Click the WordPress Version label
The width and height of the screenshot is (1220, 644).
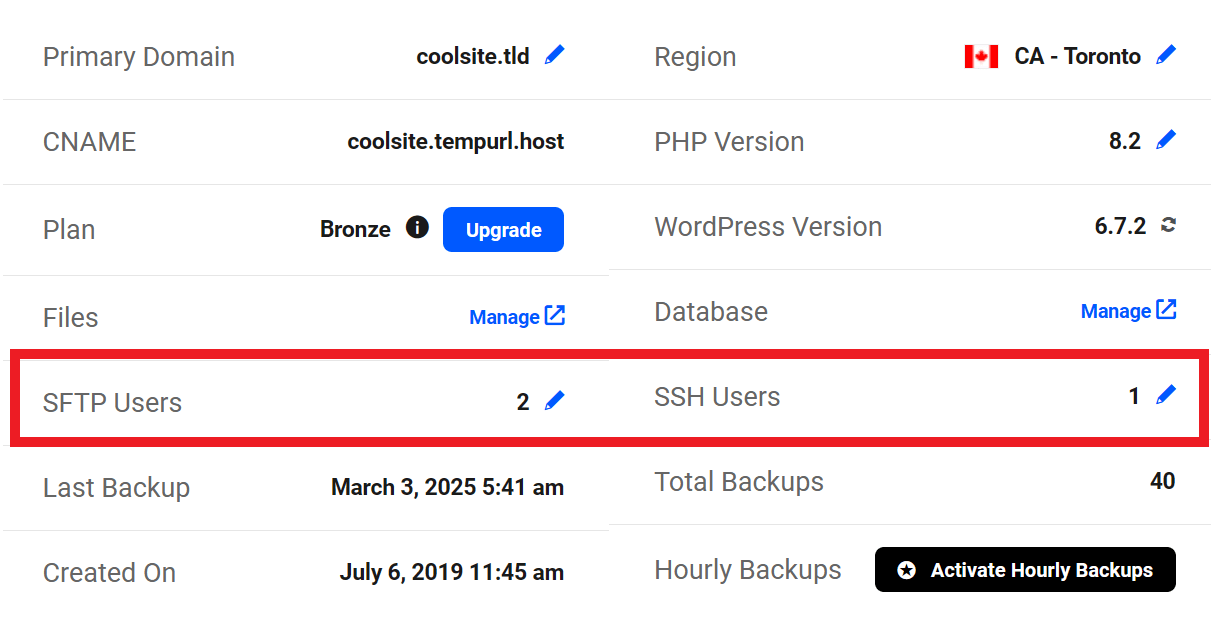coord(768,227)
